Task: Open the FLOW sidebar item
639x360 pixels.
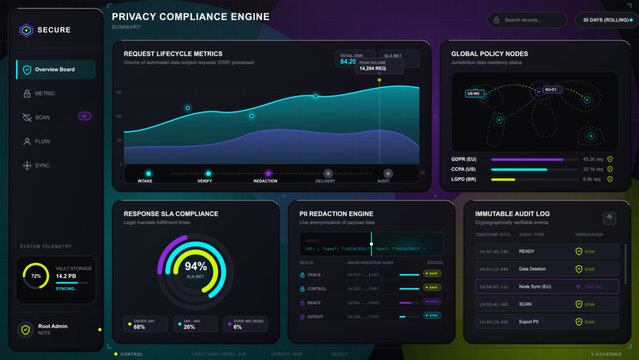Action: click(56, 141)
